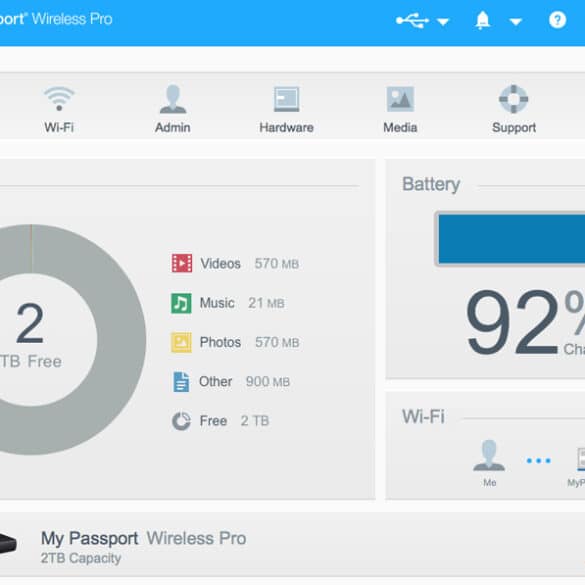This screenshot has width=585, height=585.
Task: Open the Media picture icon
Action: (x=400, y=99)
